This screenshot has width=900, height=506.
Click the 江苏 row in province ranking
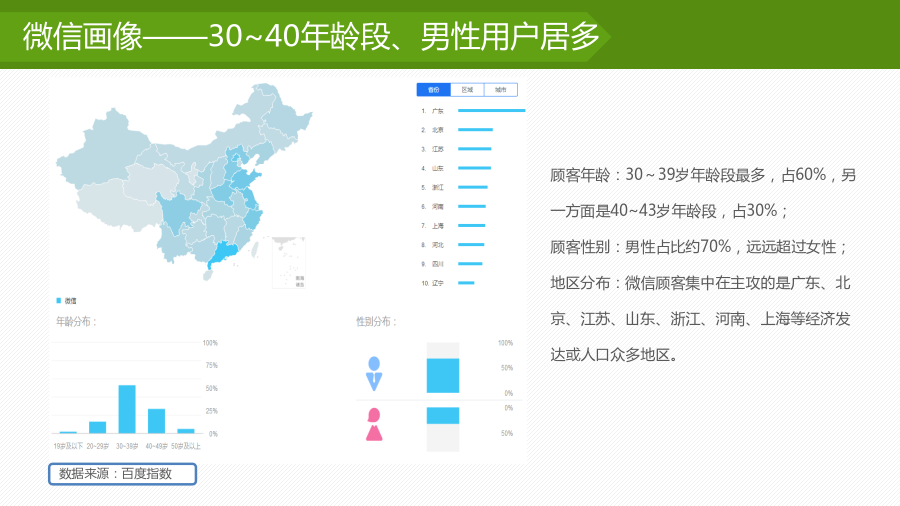(x=456, y=149)
